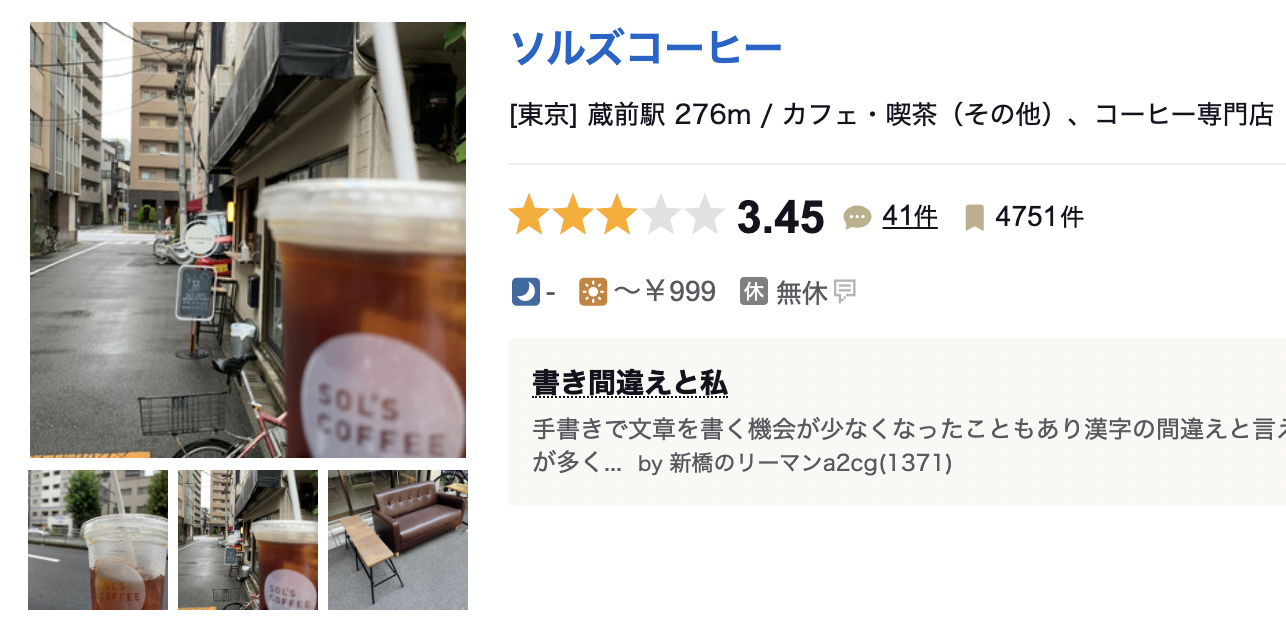Click the sun lunch budget icon
Viewport: 1286px width, 634px height.
(593, 292)
